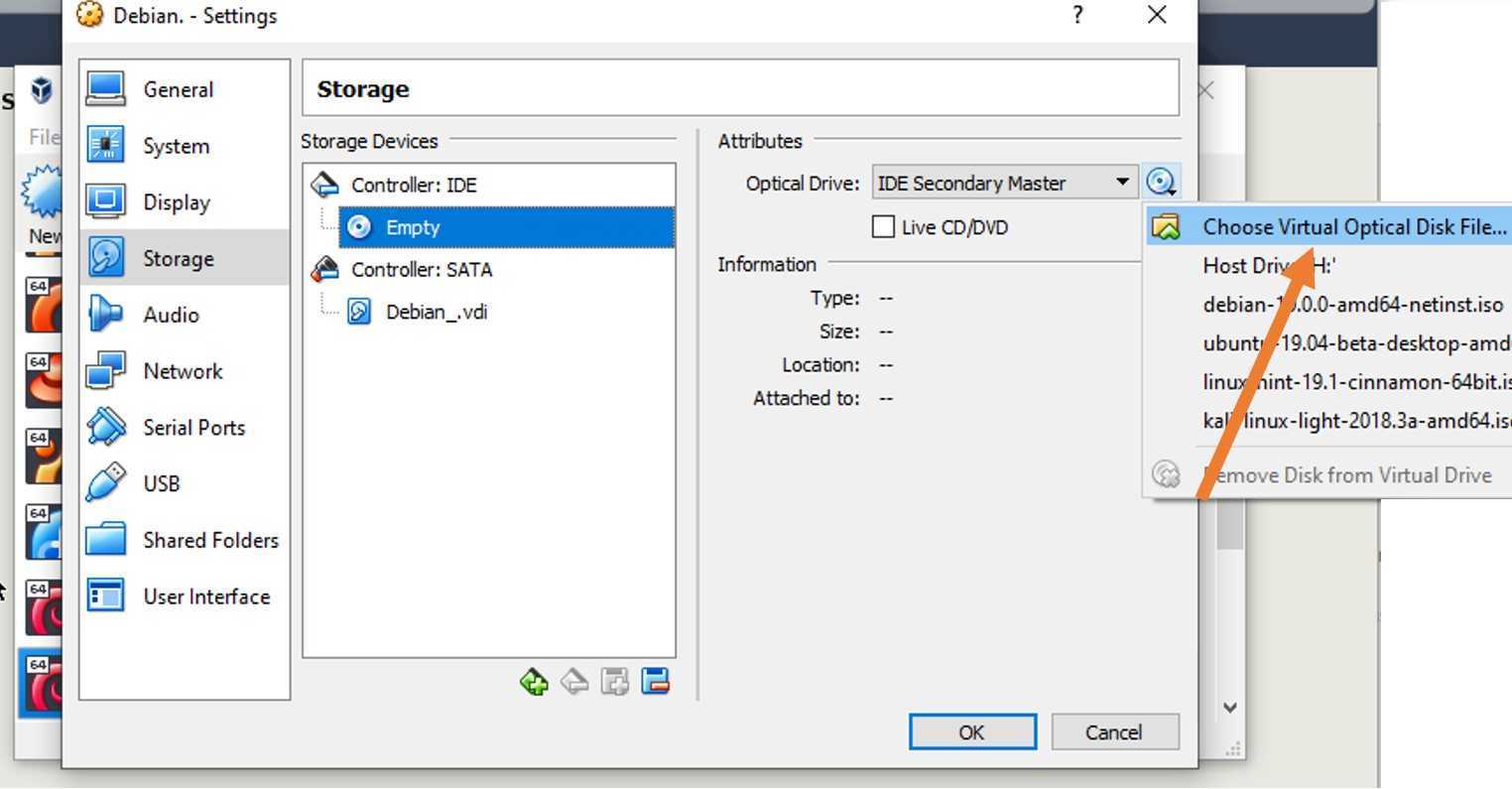The image size is (1512, 789).
Task: Click the remove storage attachment icon
Action: (656, 682)
